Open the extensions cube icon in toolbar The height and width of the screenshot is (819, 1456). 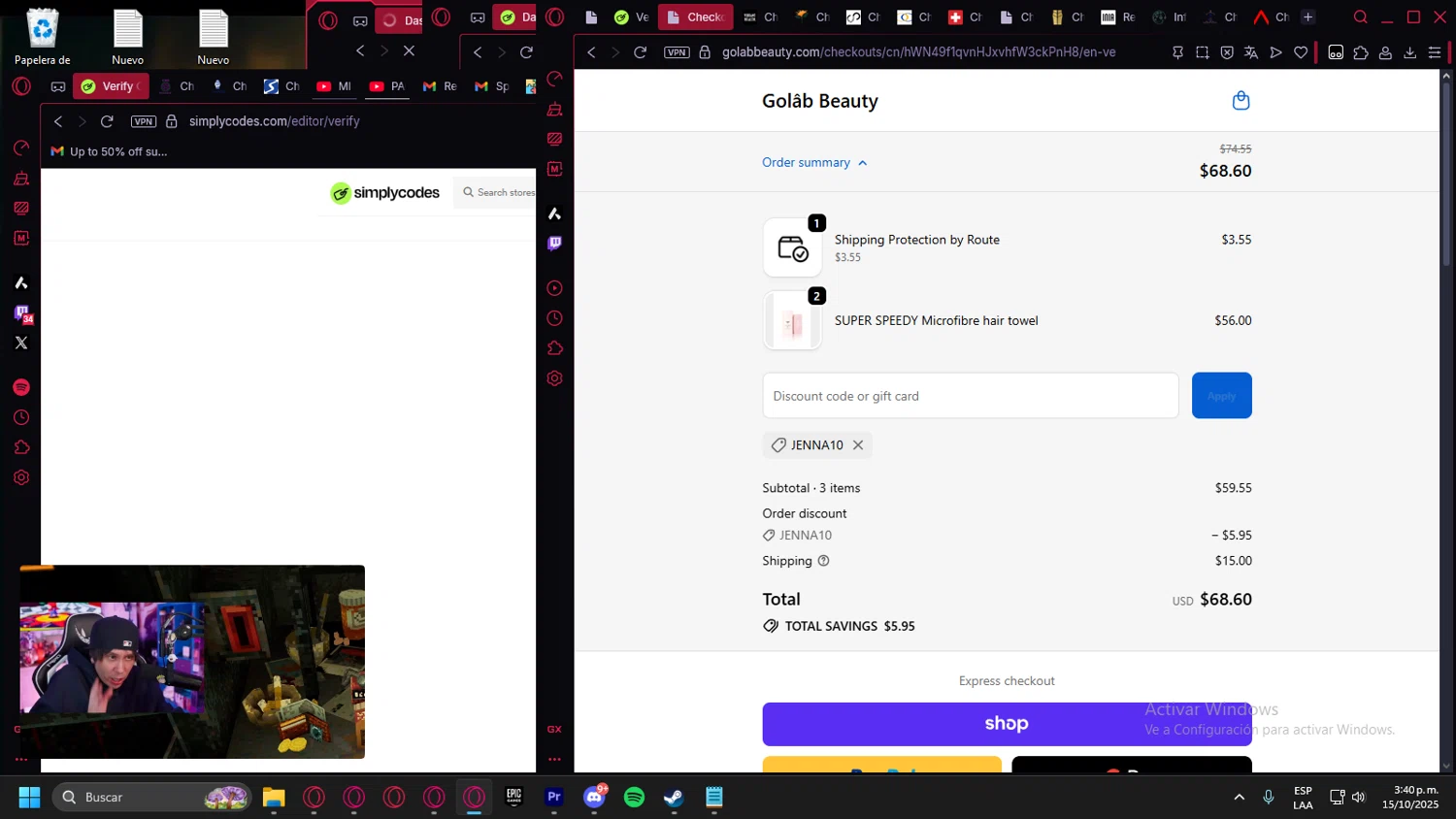coord(1361,52)
